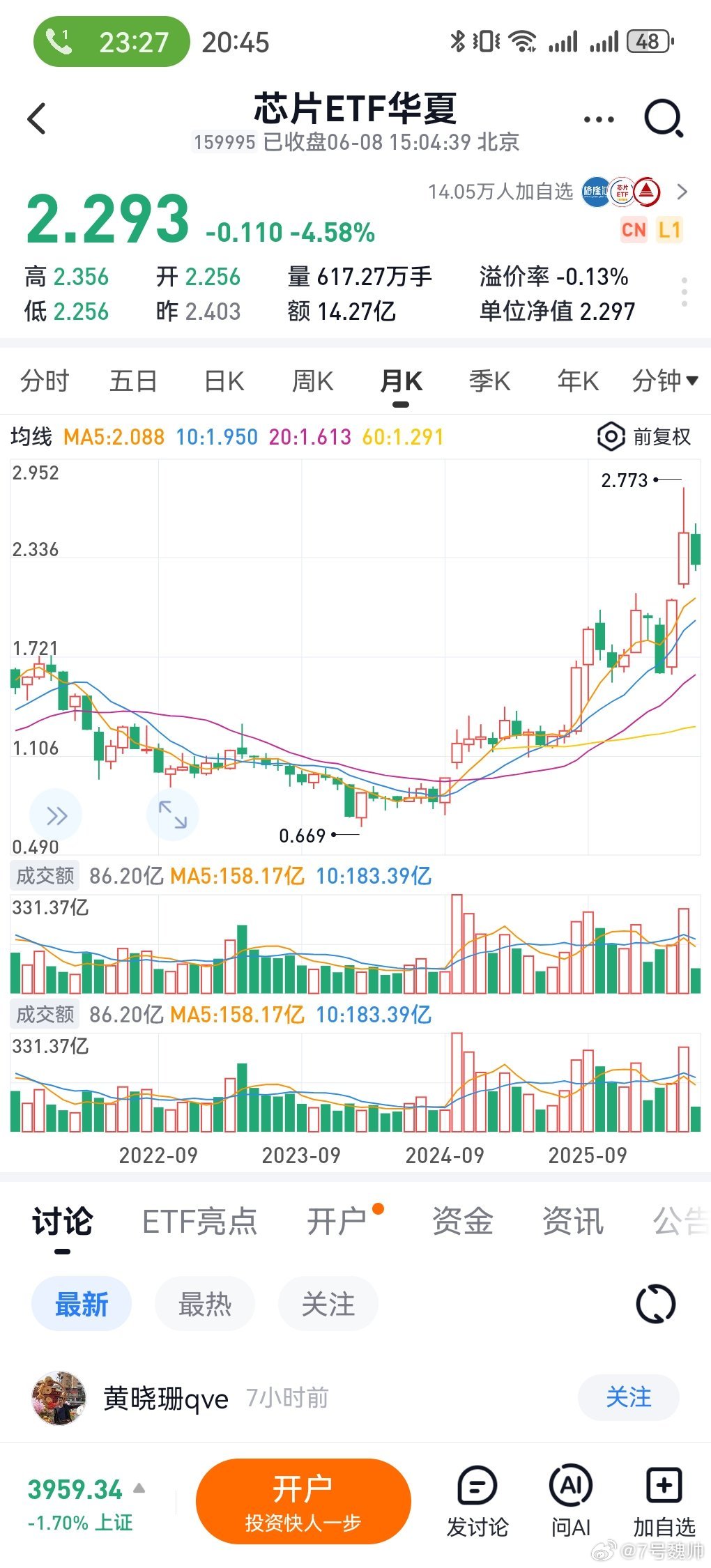
Task: Expand the 14.05万人加自选 chevron
Action: (682, 192)
